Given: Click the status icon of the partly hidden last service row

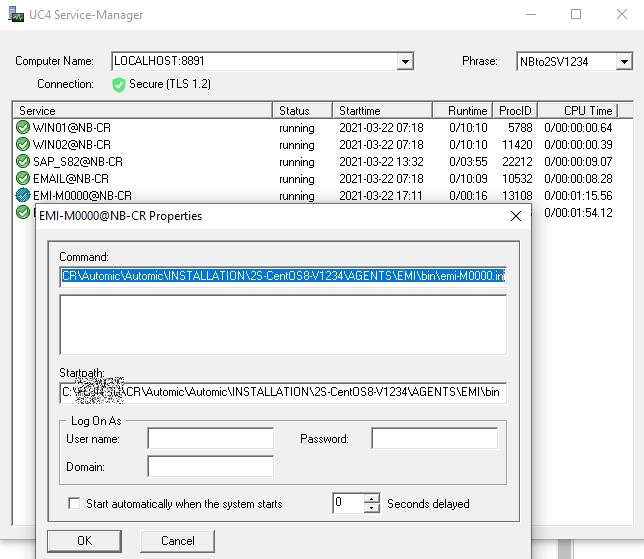Looking at the screenshot, I should coord(23,212).
